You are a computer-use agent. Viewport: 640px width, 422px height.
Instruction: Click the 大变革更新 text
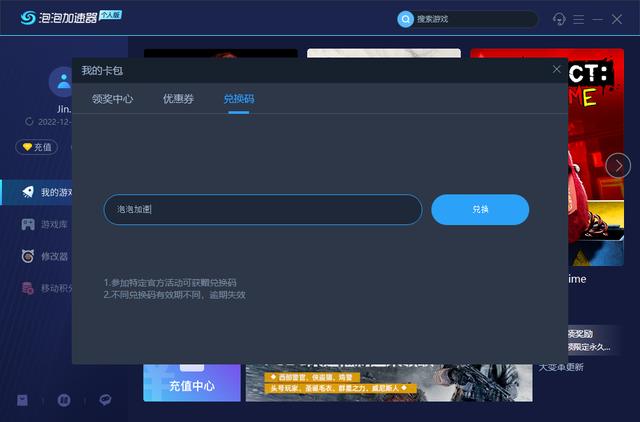click(561, 367)
